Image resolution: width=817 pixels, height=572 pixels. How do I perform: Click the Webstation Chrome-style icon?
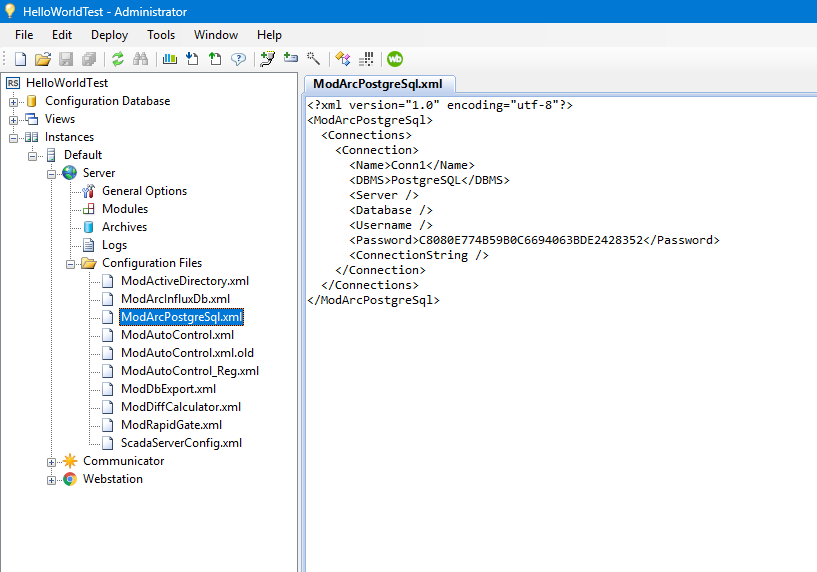coord(69,479)
